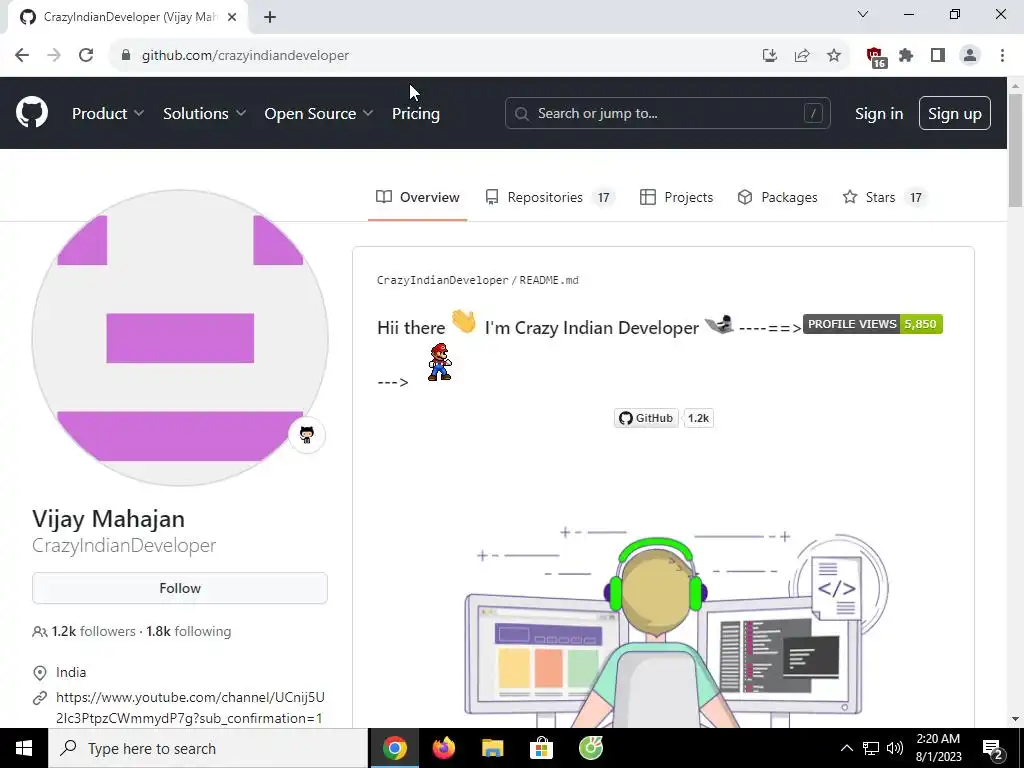Click the taskbar Type here to search box
This screenshot has height=768, width=1024.
pyautogui.click(x=208, y=748)
